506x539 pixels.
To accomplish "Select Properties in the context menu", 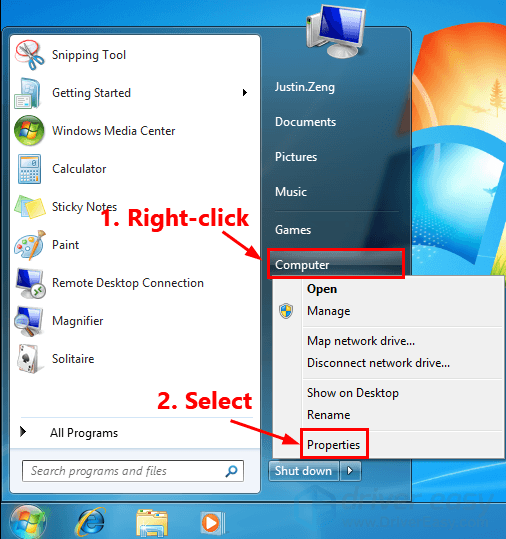I will pos(333,445).
